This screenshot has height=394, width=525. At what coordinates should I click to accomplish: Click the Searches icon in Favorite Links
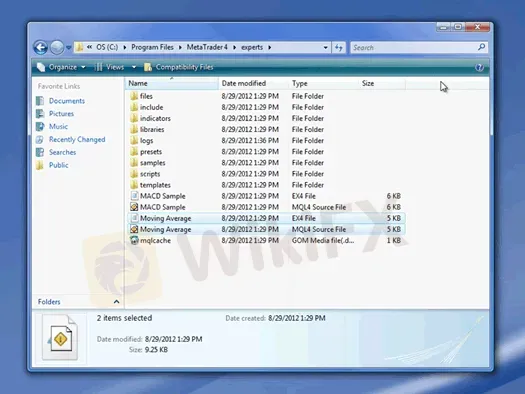pos(40,152)
